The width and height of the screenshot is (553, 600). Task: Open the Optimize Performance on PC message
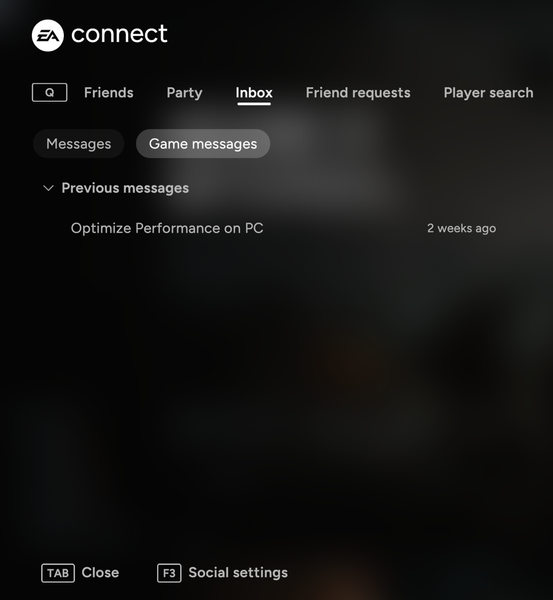tap(283, 228)
